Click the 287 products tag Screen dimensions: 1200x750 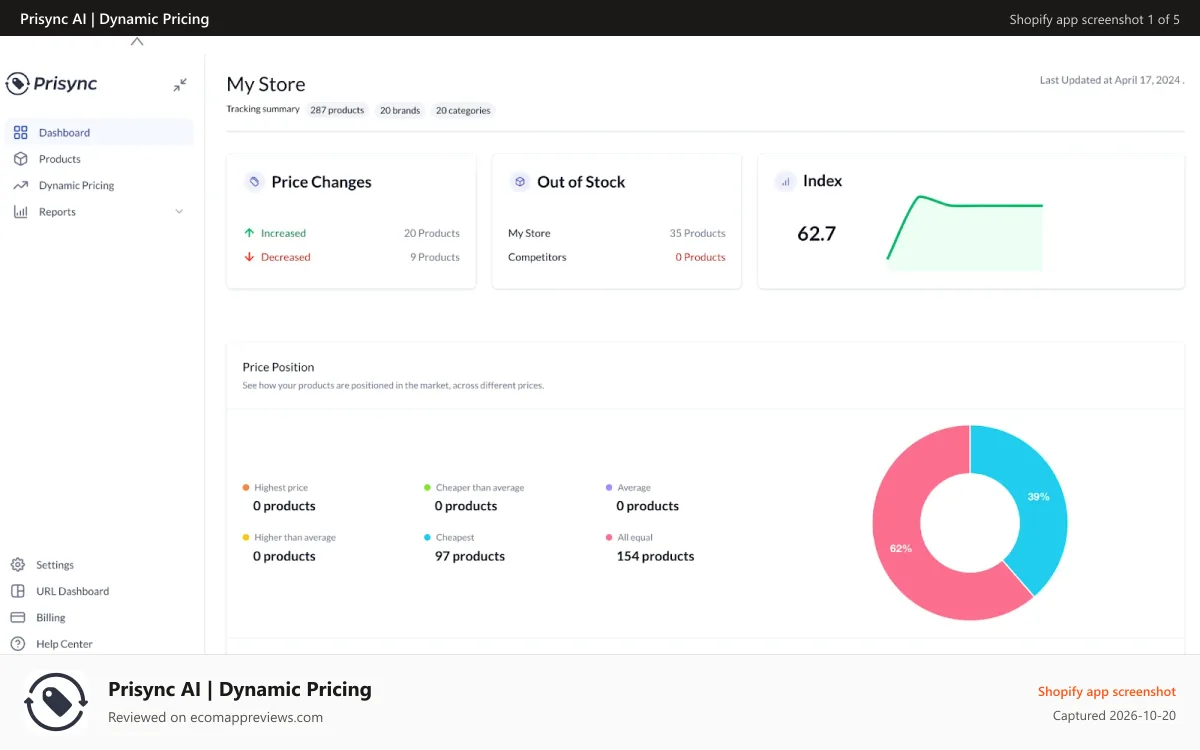point(337,110)
